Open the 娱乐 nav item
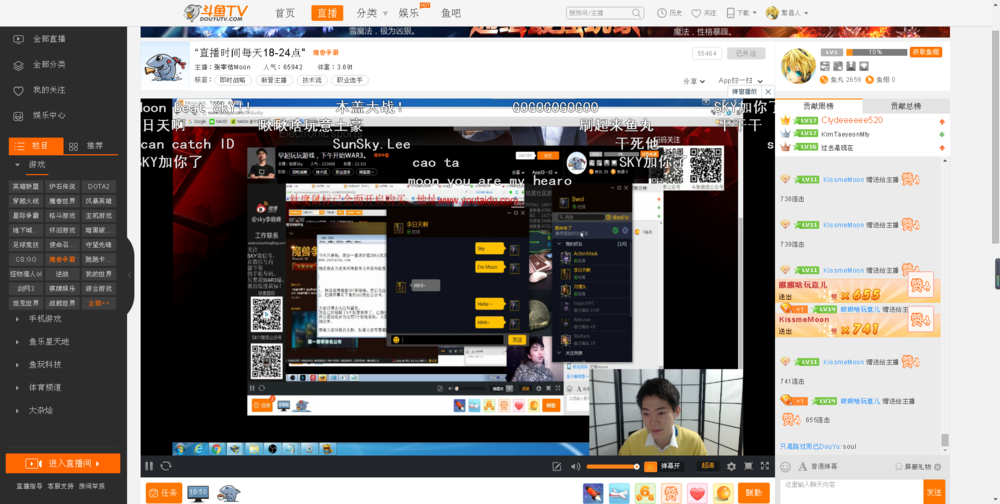1000x504 pixels. coord(409,13)
